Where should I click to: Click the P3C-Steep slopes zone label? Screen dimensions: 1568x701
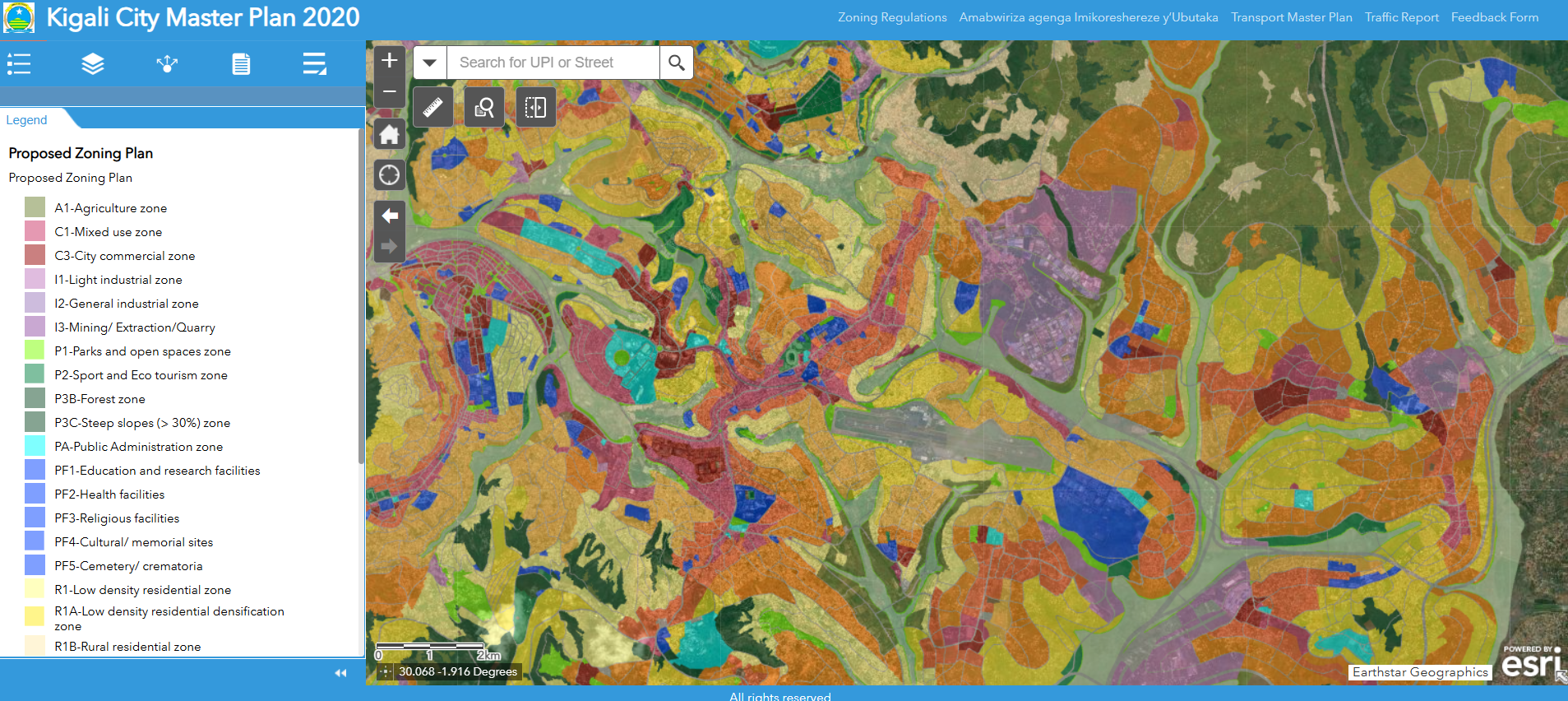pyautogui.click(x=142, y=423)
